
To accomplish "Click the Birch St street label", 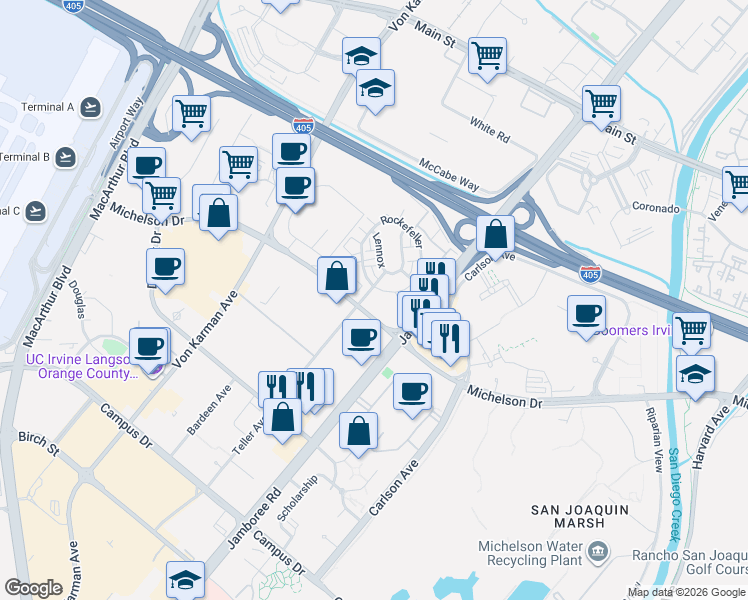I will (39, 444).
